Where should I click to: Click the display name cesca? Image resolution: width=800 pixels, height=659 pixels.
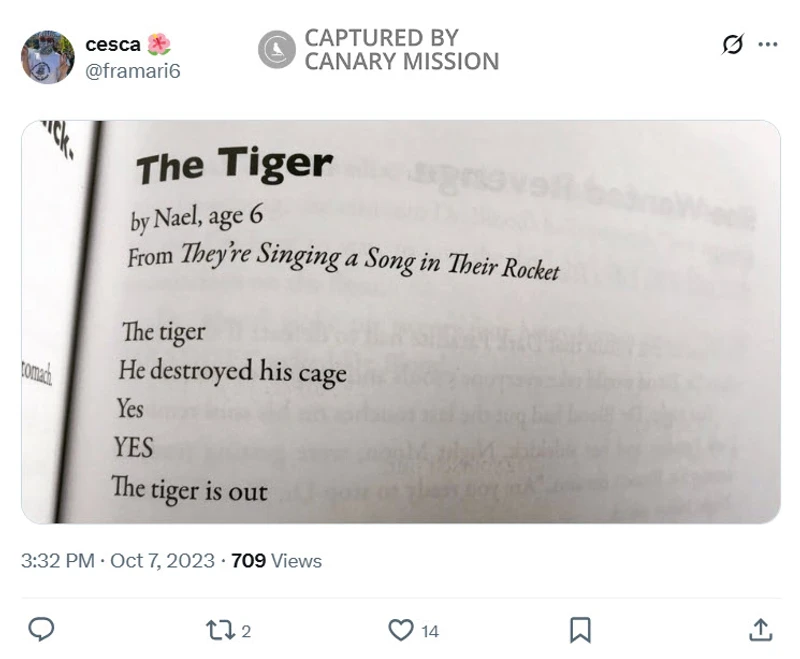[112, 45]
